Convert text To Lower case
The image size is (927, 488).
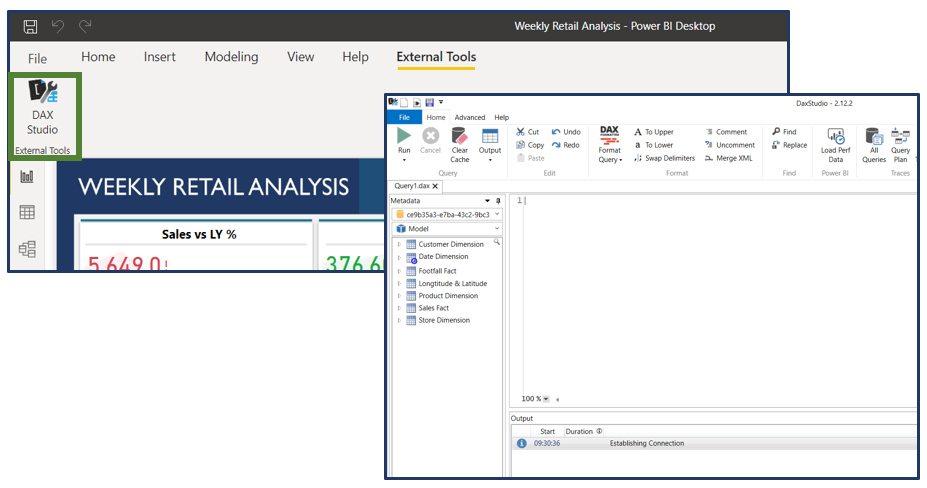pyautogui.click(x=653, y=145)
